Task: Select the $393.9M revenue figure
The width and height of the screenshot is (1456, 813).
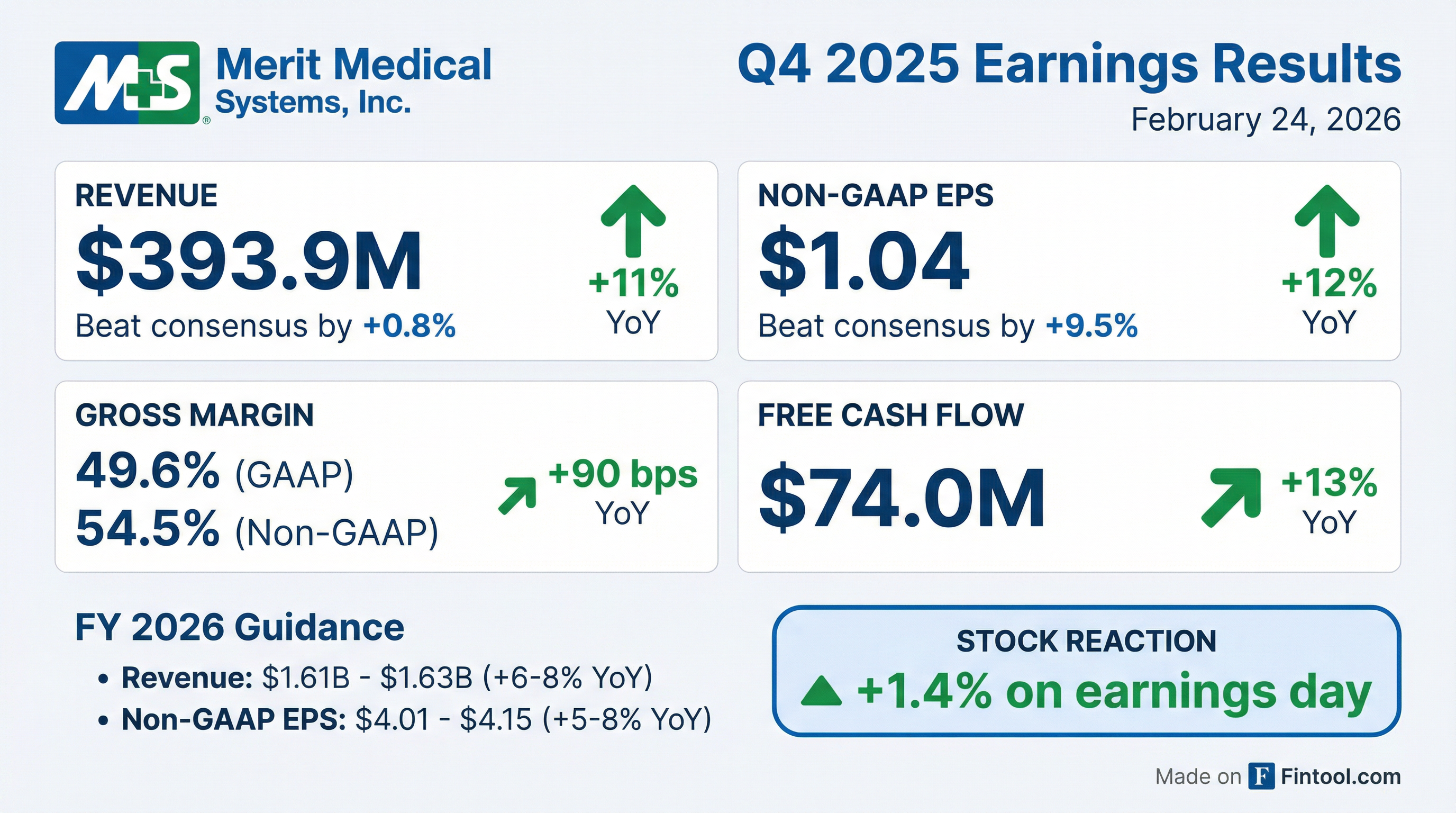Action: pos(249,261)
